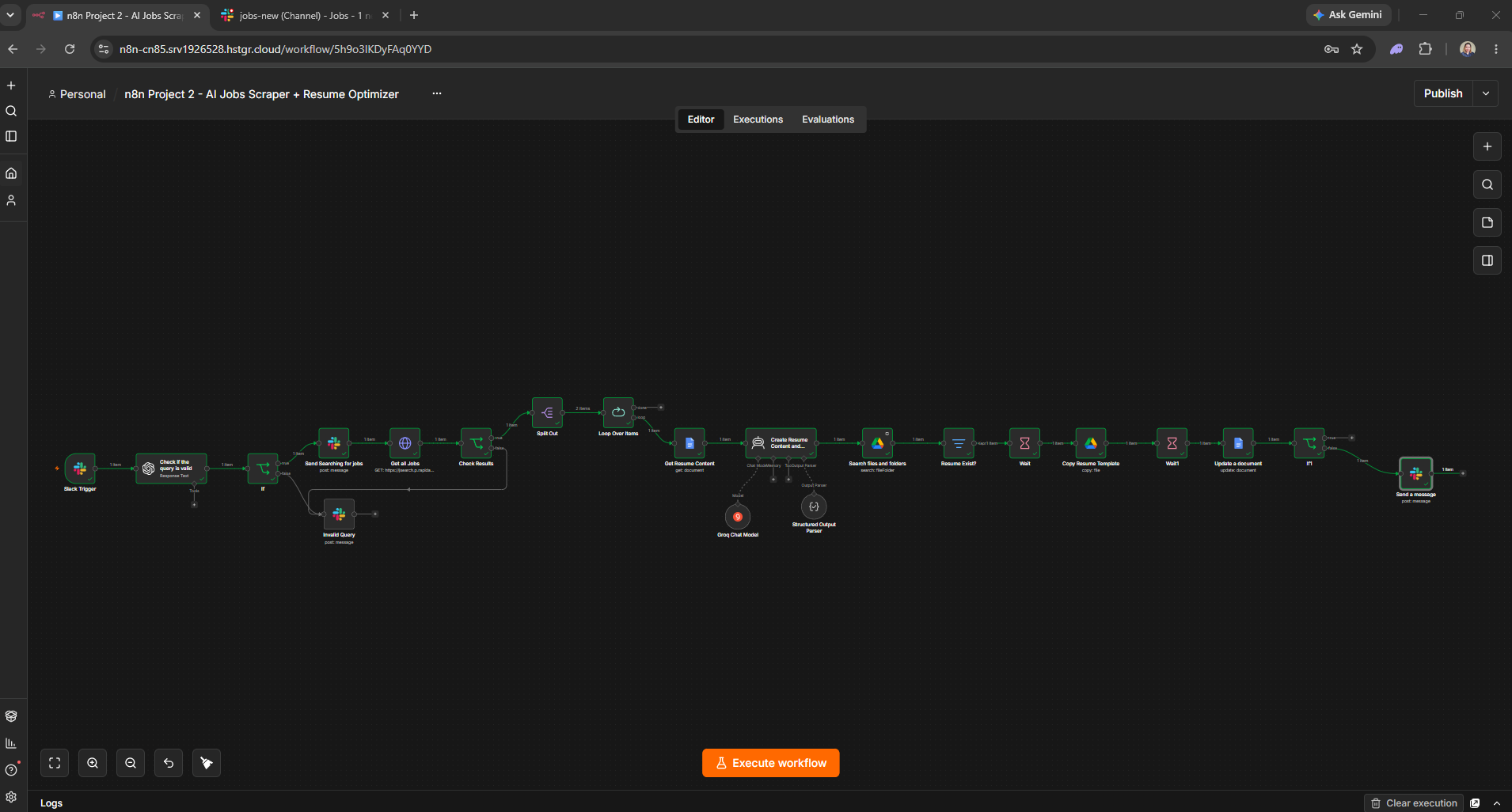
Task: Open the Split Out node
Action: [547, 412]
